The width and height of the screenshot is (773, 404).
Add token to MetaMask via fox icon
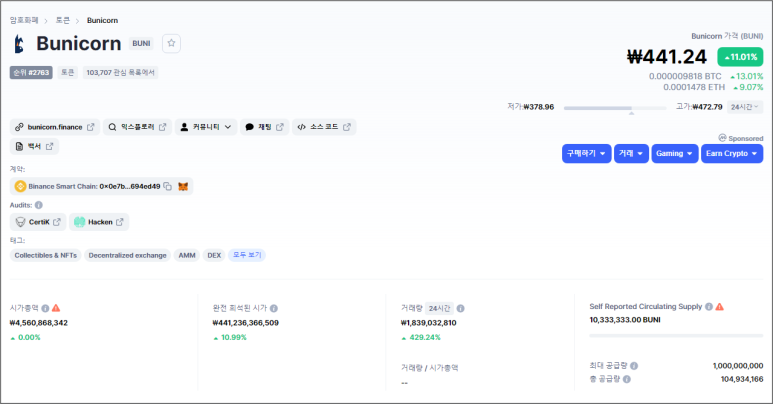click(183, 186)
